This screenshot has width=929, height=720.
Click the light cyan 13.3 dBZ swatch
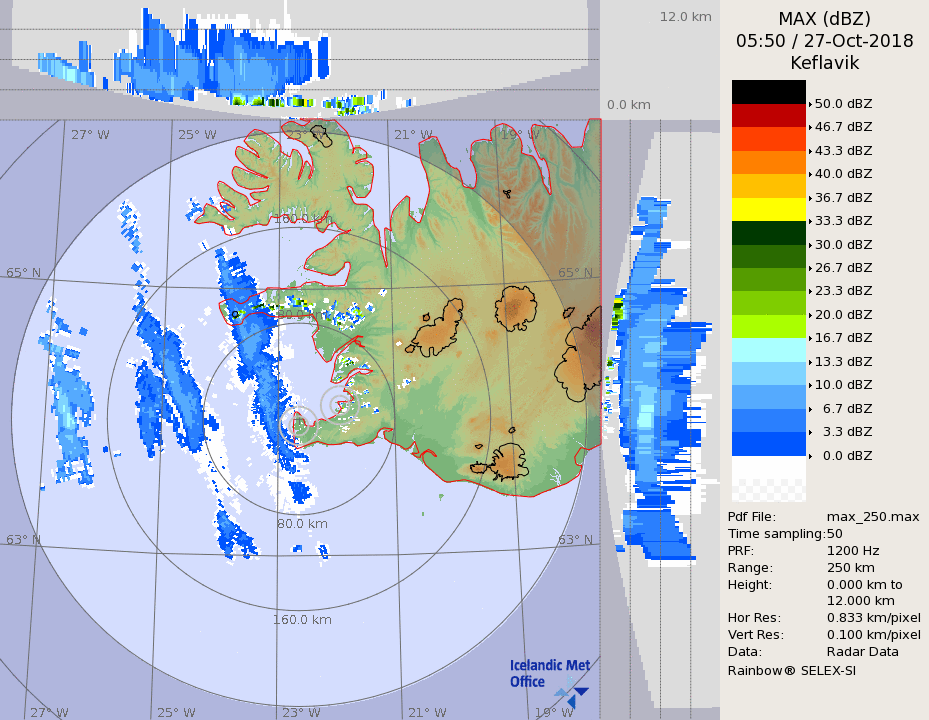[x=768, y=350]
